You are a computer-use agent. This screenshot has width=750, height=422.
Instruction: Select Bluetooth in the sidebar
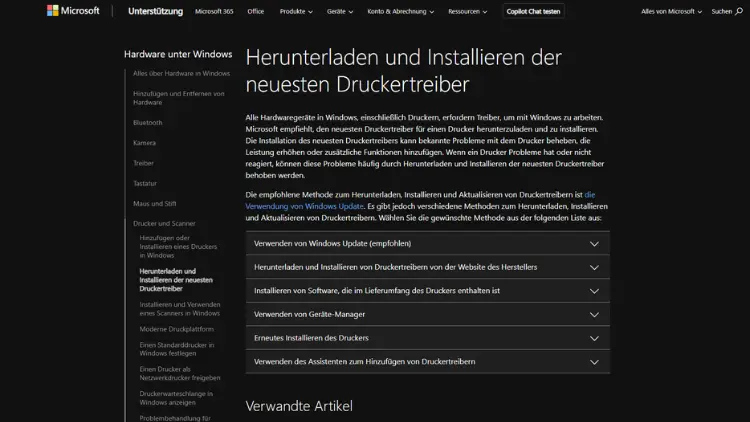[x=147, y=122]
